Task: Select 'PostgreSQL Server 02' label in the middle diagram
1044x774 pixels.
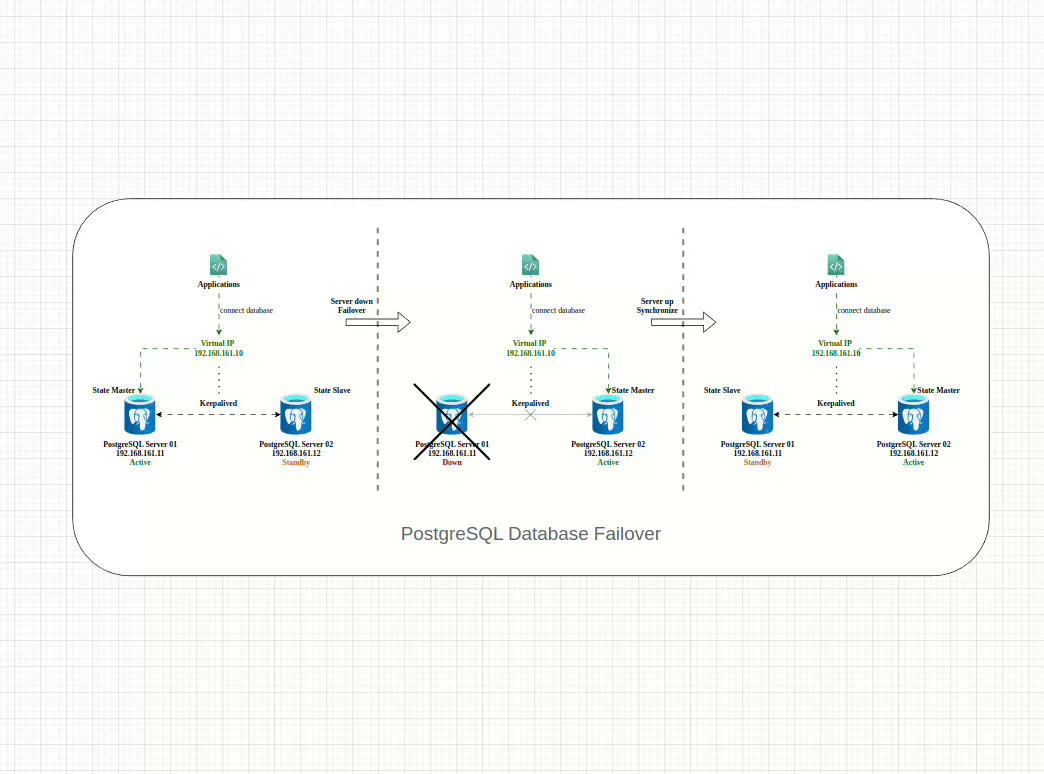Action: click(x=608, y=444)
